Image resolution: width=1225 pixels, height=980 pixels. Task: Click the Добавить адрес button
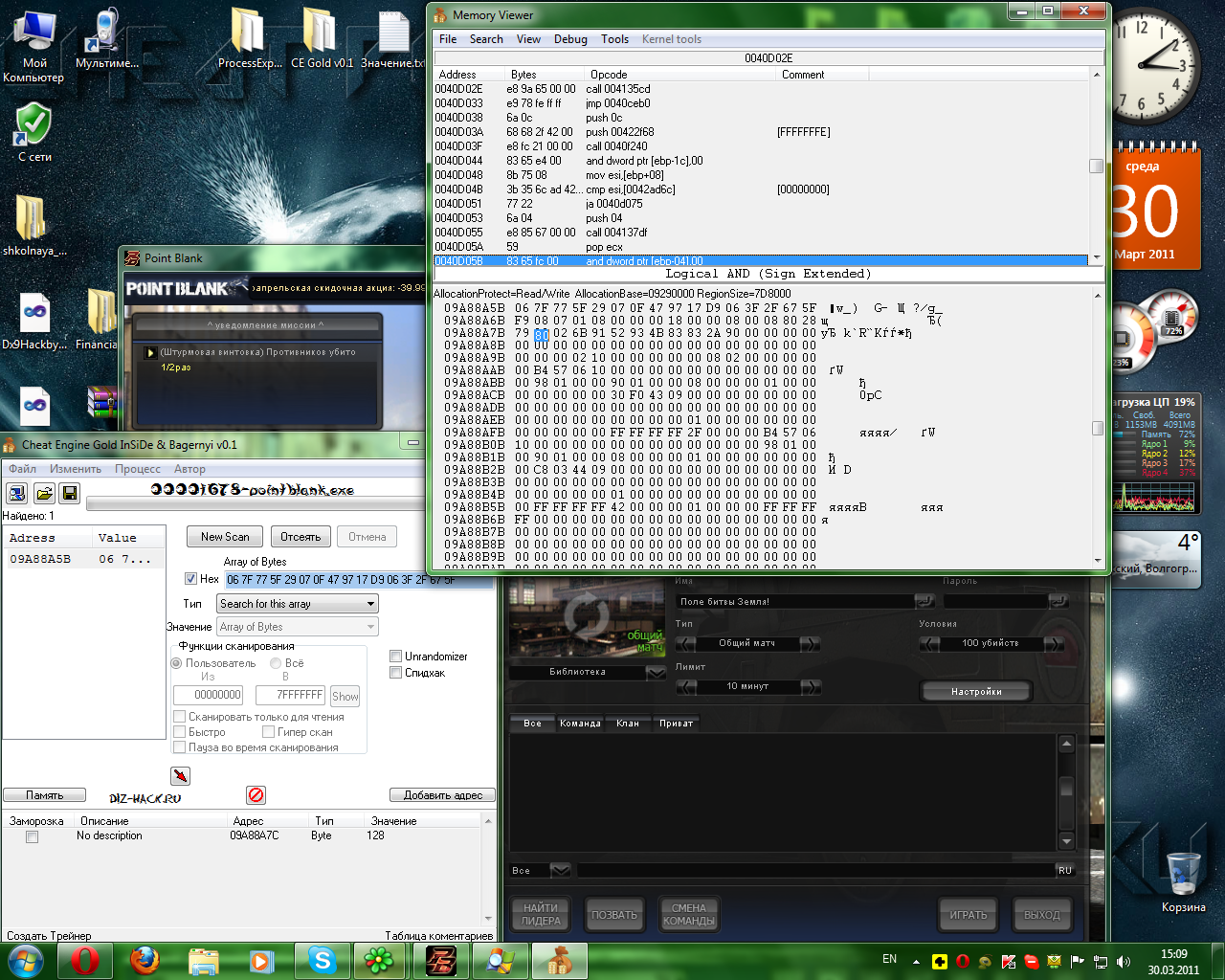442,795
